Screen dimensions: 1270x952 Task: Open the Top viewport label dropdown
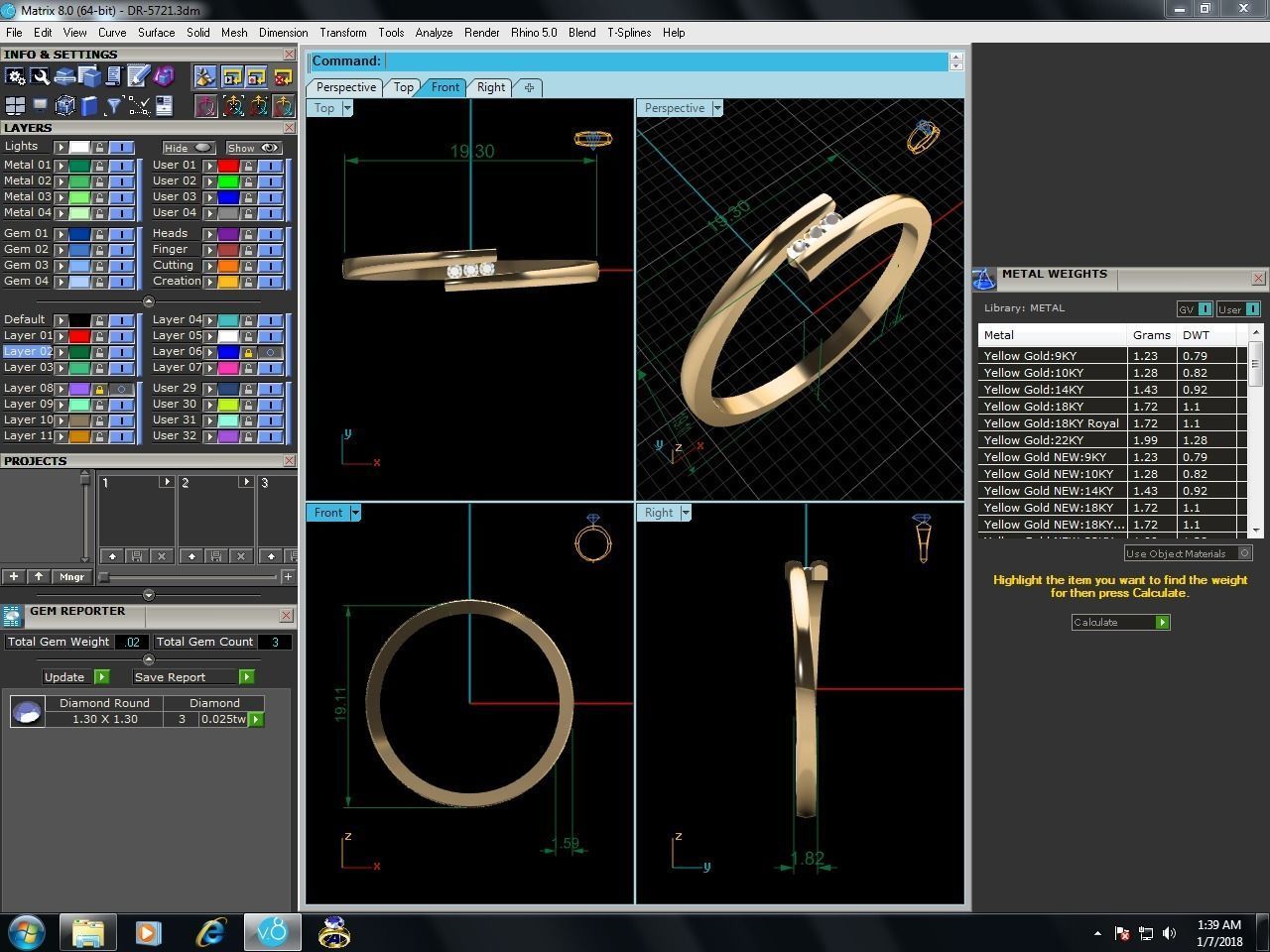[x=347, y=108]
